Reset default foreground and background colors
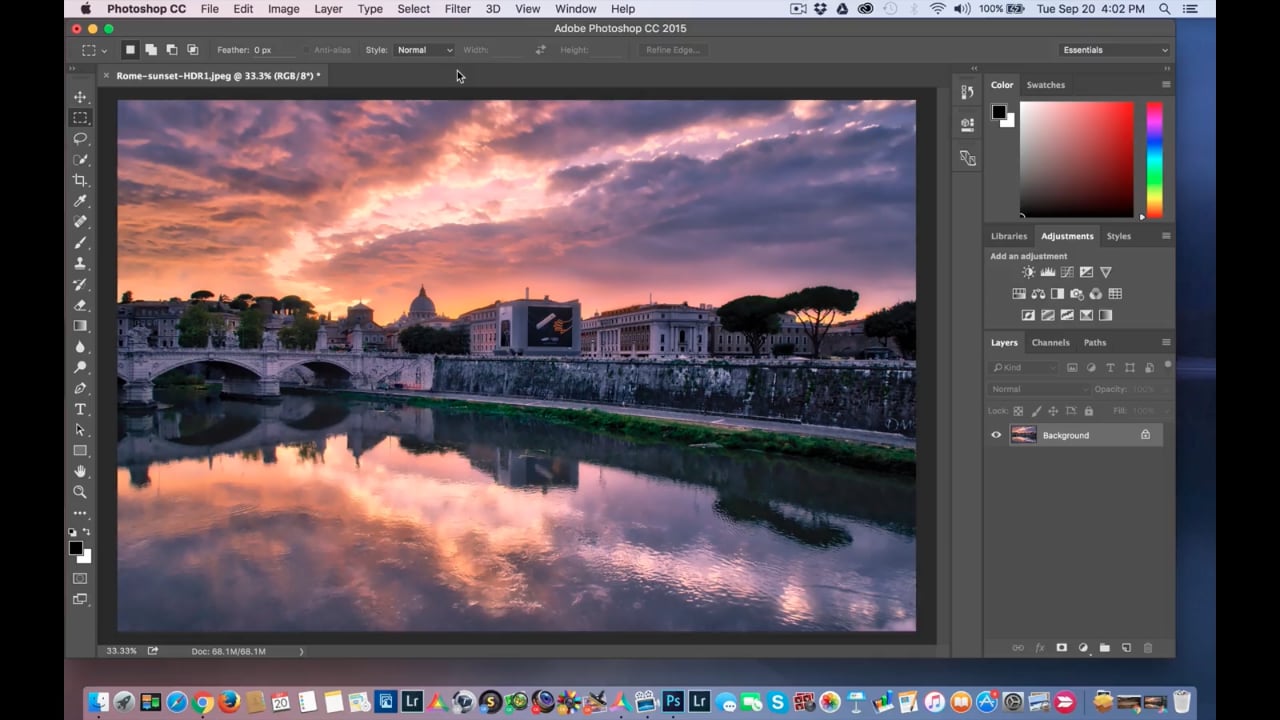Screen dimensions: 1280x720 72,533
